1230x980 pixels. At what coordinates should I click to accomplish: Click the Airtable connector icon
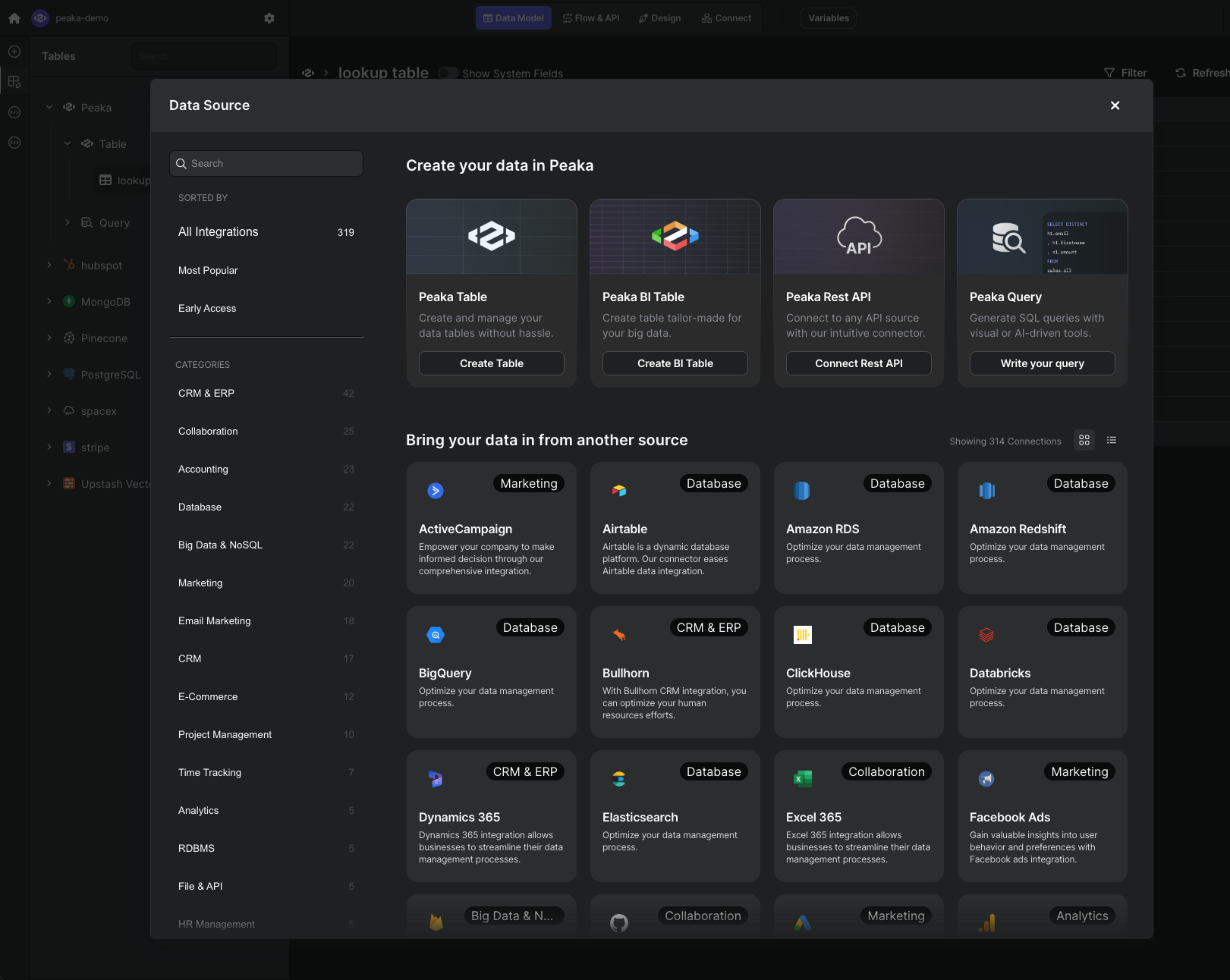pyautogui.click(x=619, y=491)
